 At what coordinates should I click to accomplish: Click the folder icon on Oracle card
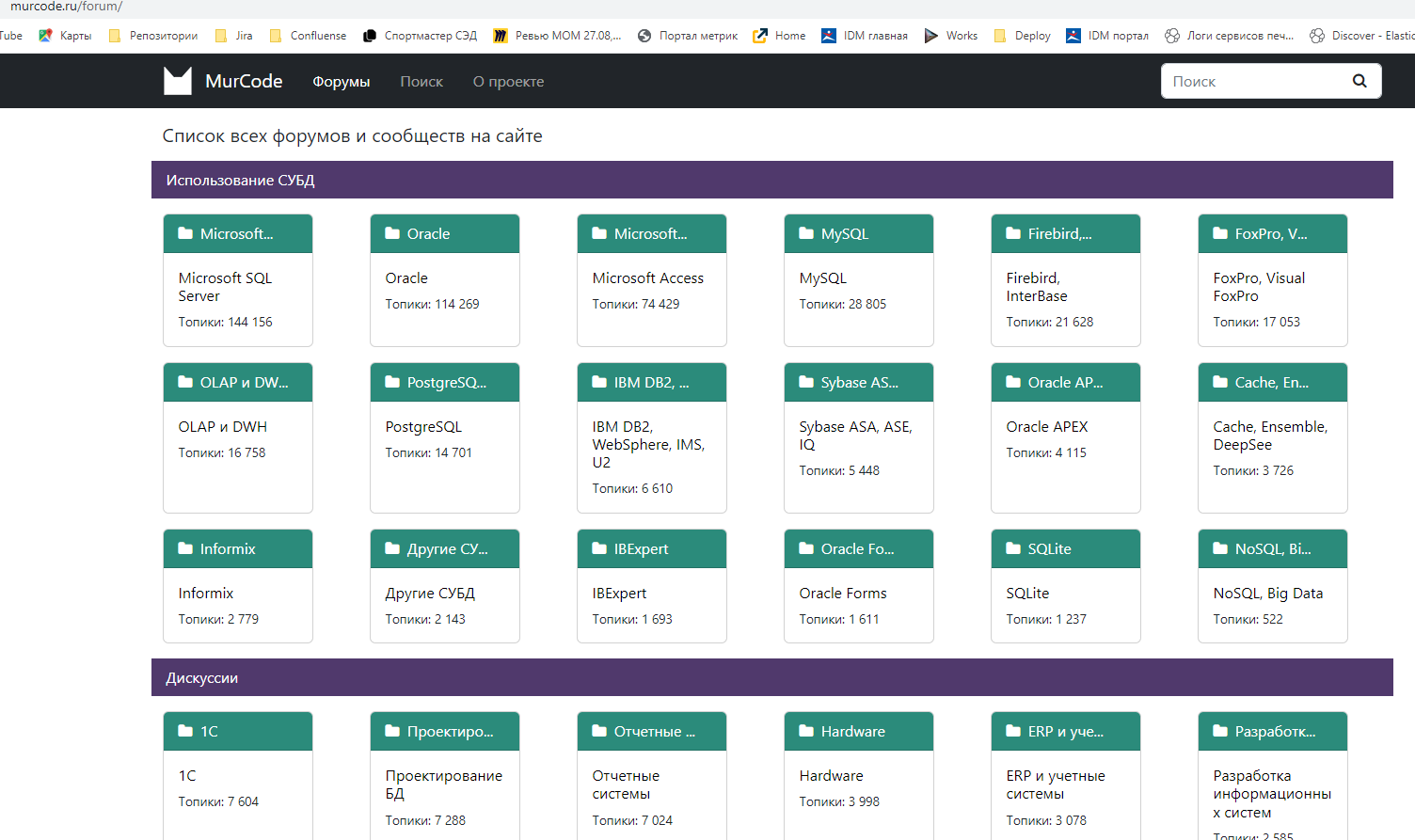392,233
